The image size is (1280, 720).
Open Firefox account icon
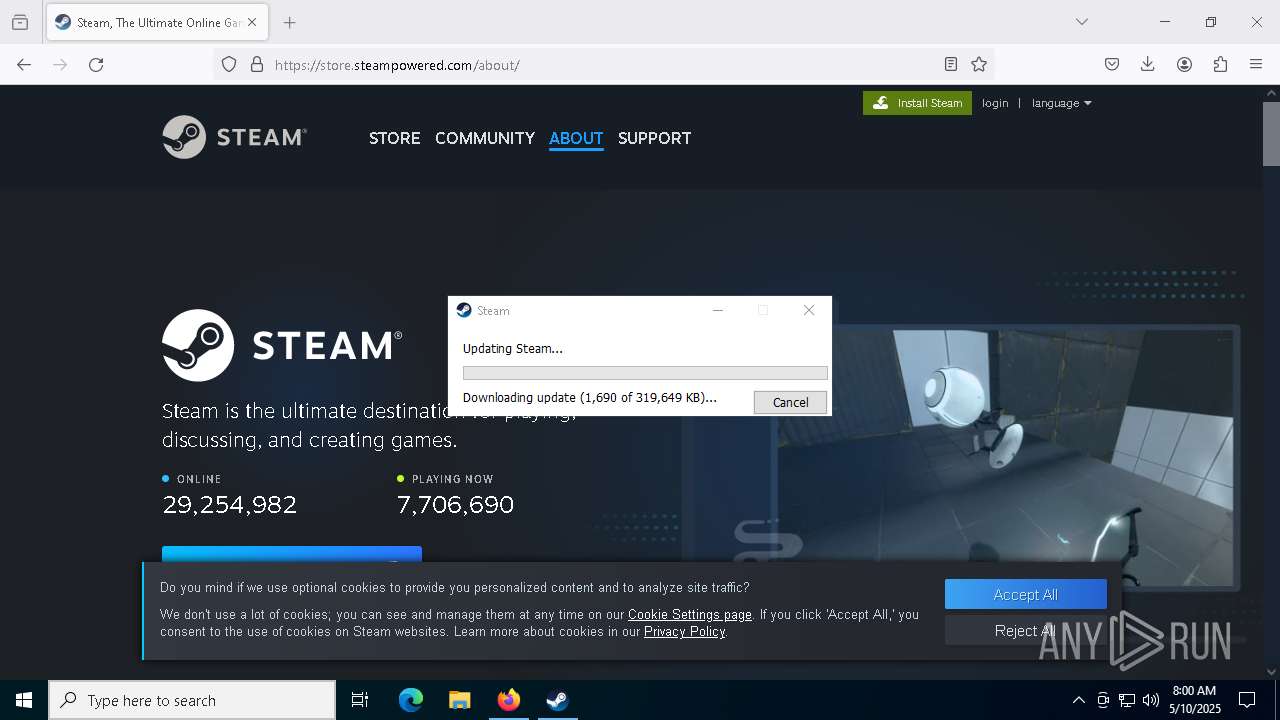pyautogui.click(x=1184, y=64)
